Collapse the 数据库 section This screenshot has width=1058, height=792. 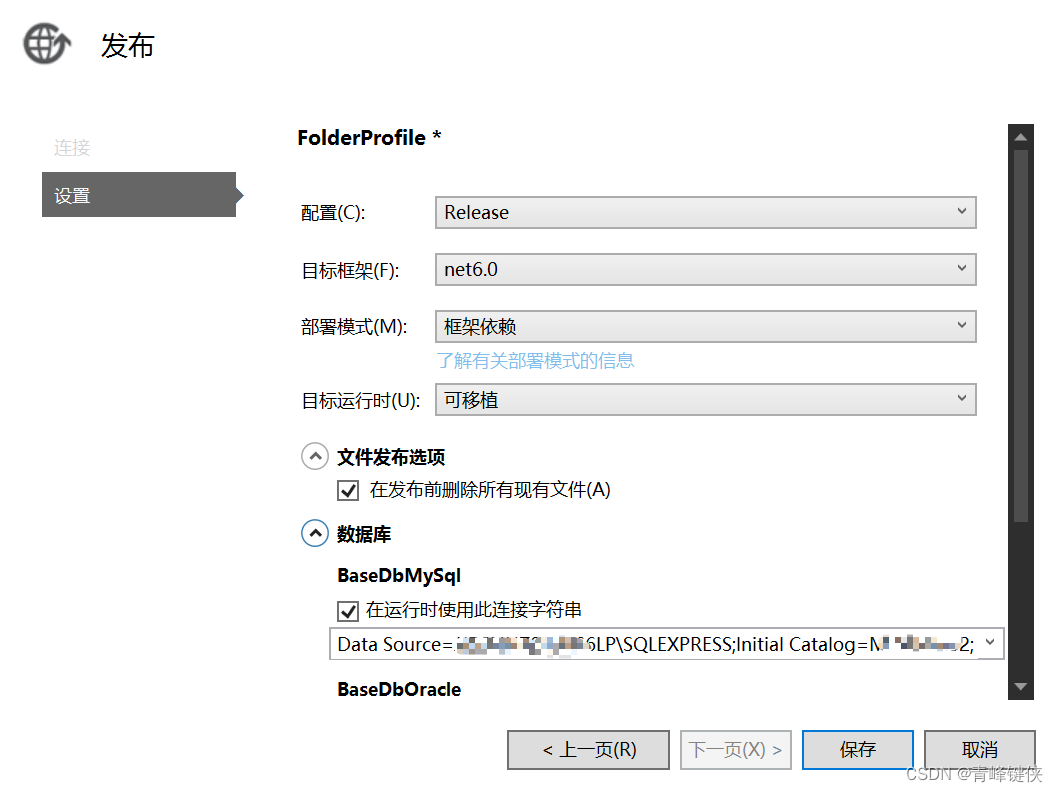point(315,533)
